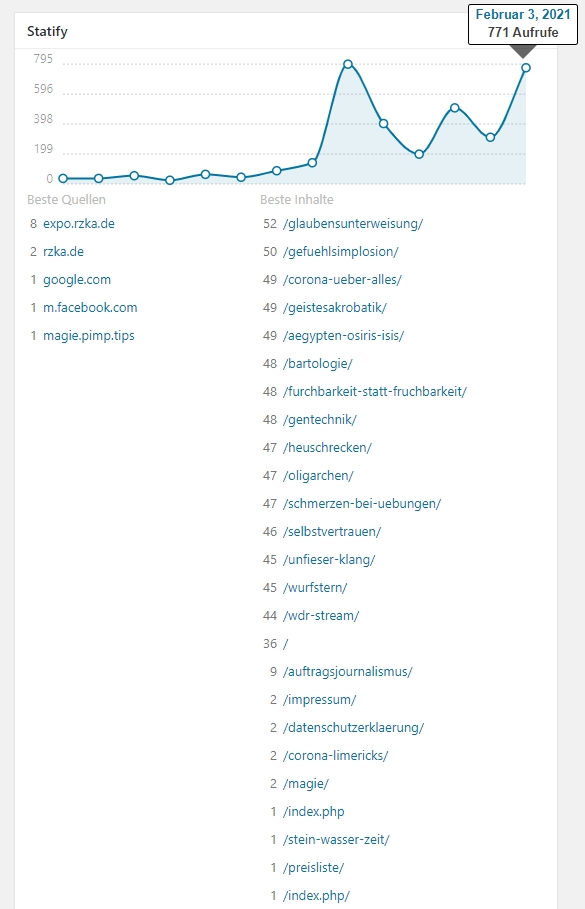Open the /glaubensunterweisung/ page link
585x909 pixels.
[x=353, y=224]
